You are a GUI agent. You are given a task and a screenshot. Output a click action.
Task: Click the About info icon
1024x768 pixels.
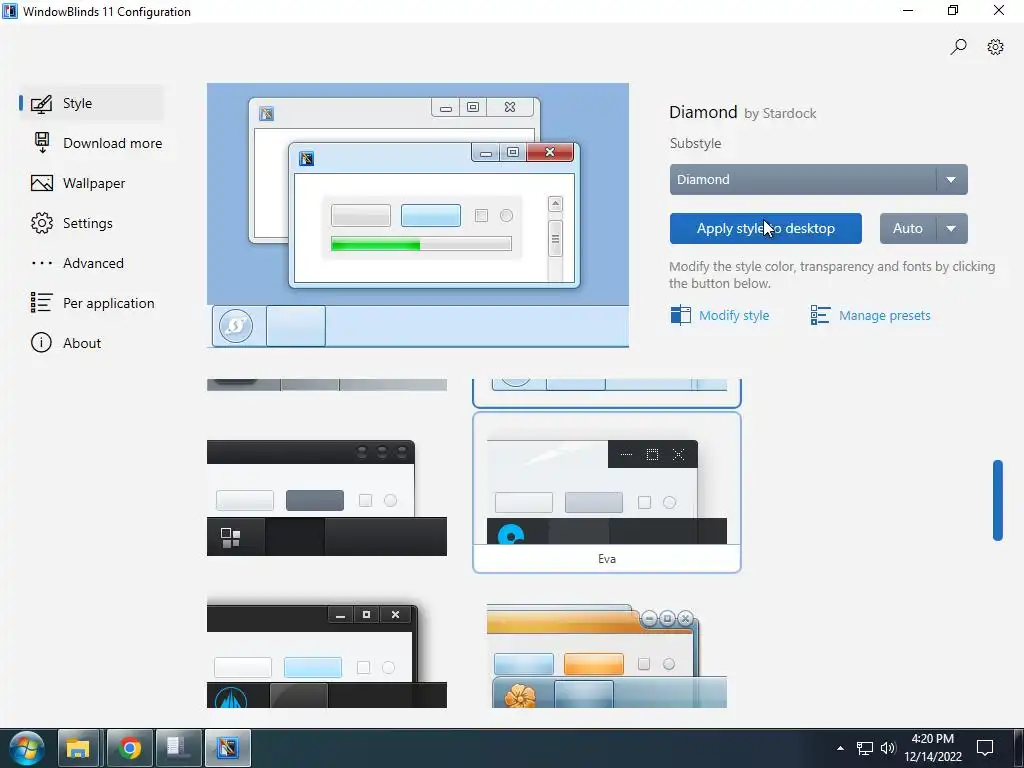point(41,343)
